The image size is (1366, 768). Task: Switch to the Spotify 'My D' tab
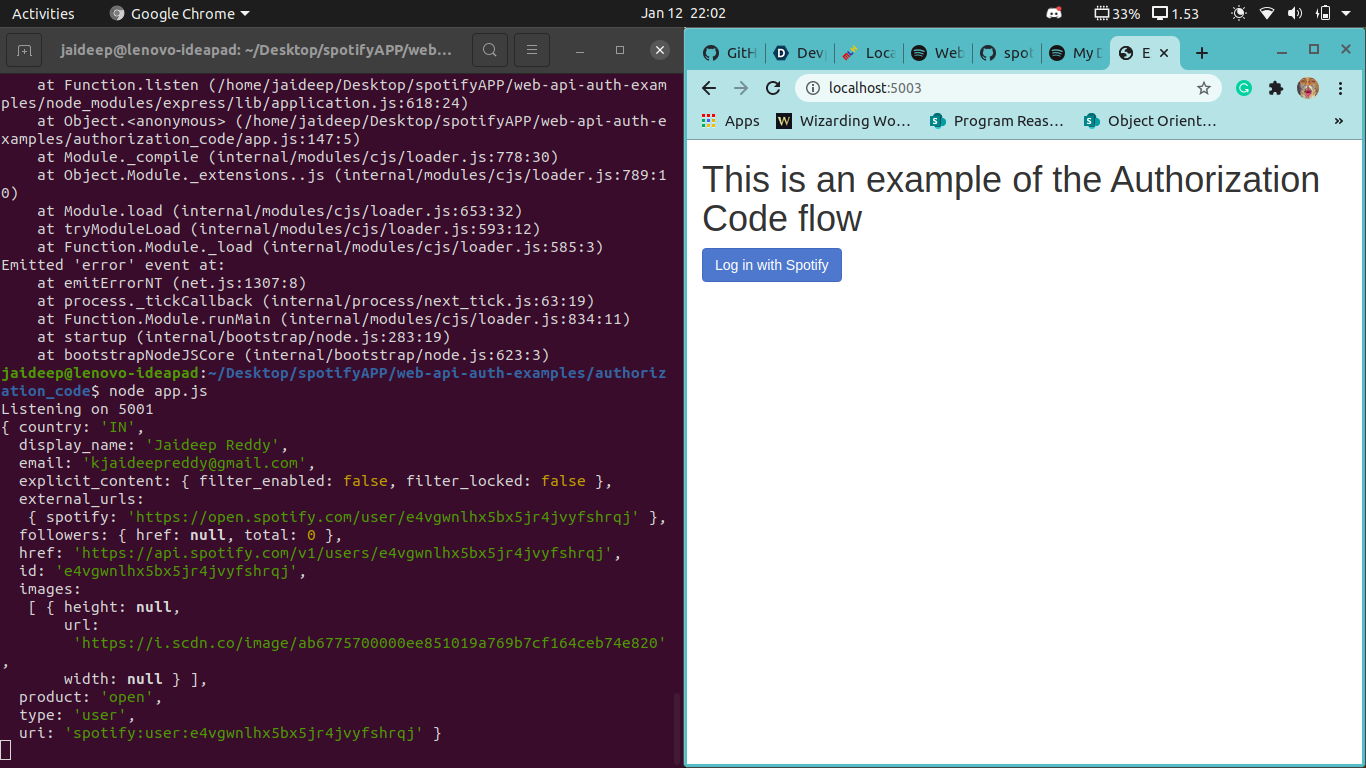pyautogui.click(x=1076, y=53)
